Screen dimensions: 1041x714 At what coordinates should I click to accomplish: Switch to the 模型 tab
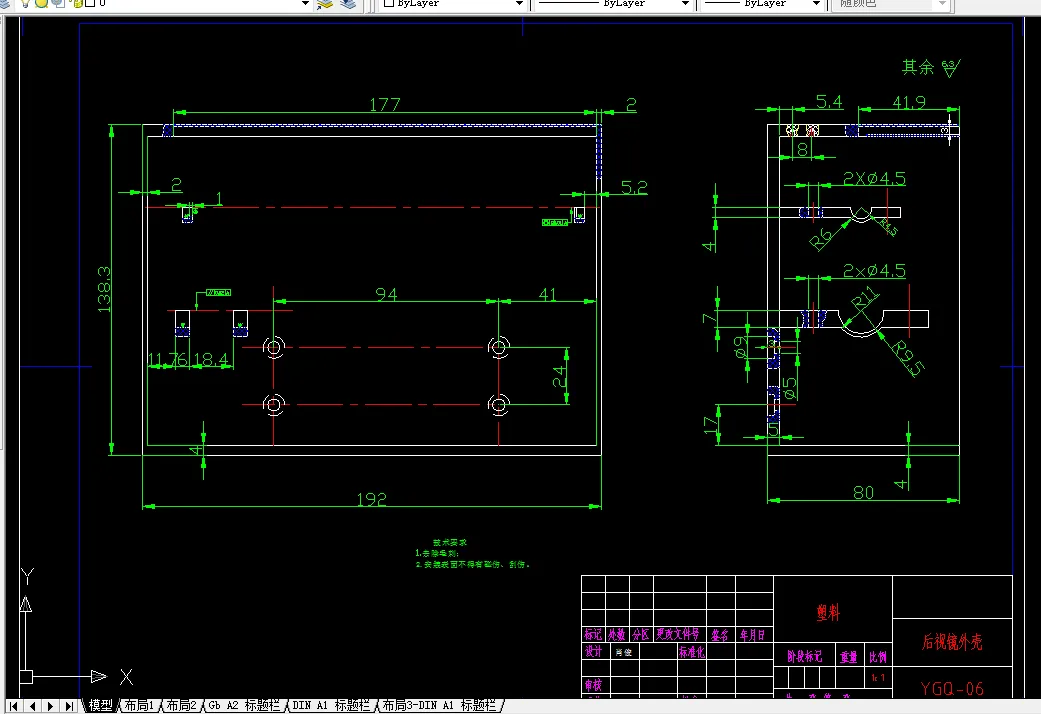[100, 705]
